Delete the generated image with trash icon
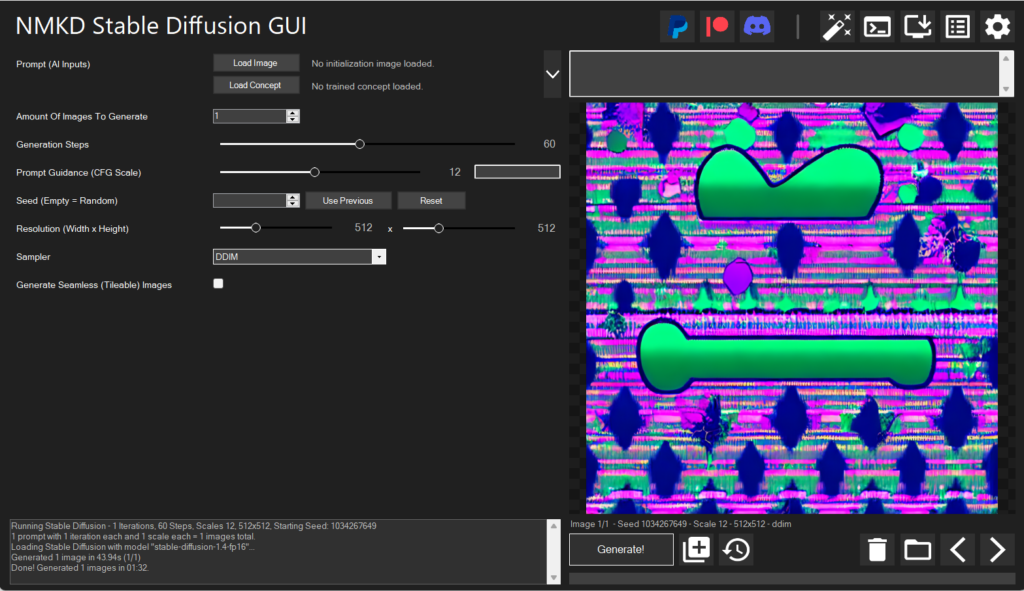 coord(877,550)
